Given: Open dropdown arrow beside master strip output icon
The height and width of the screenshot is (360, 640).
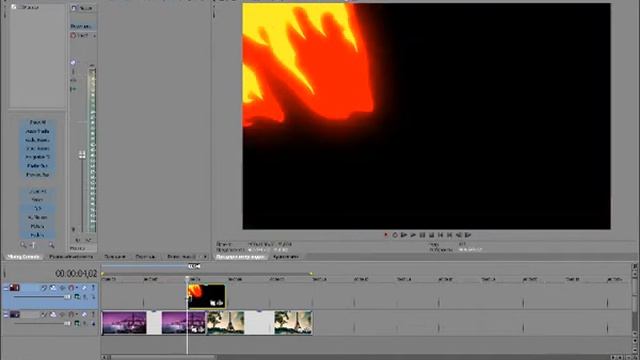Looking at the screenshot, I should click(94, 36).
